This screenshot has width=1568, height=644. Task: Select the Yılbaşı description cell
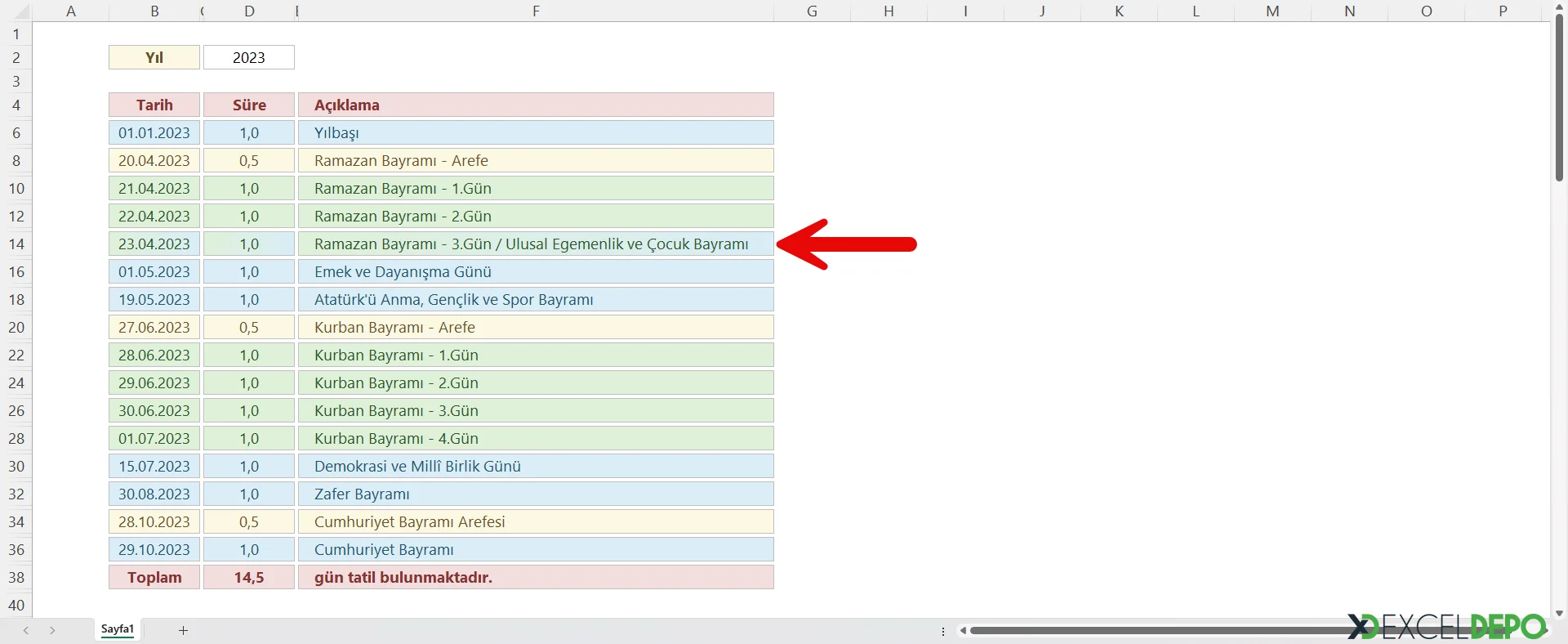[535, 132]
